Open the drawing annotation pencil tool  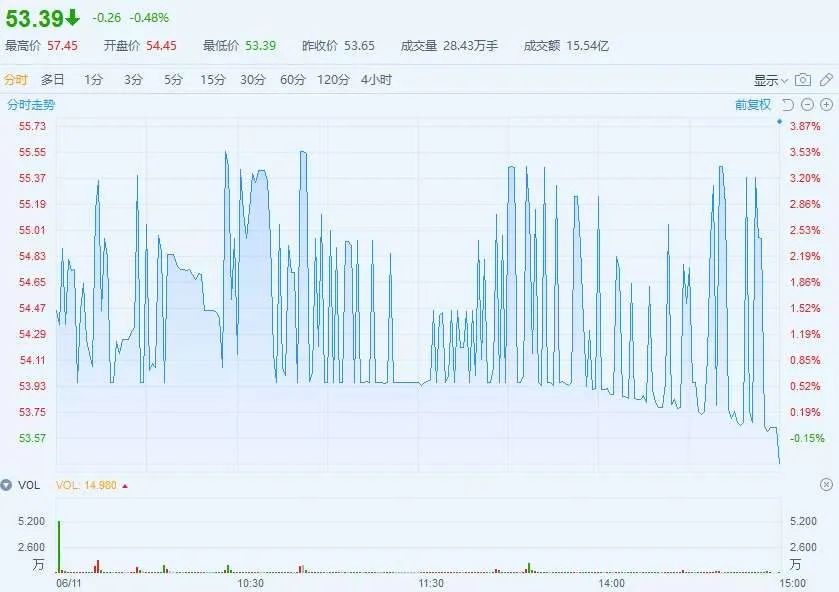pos(827,79)
